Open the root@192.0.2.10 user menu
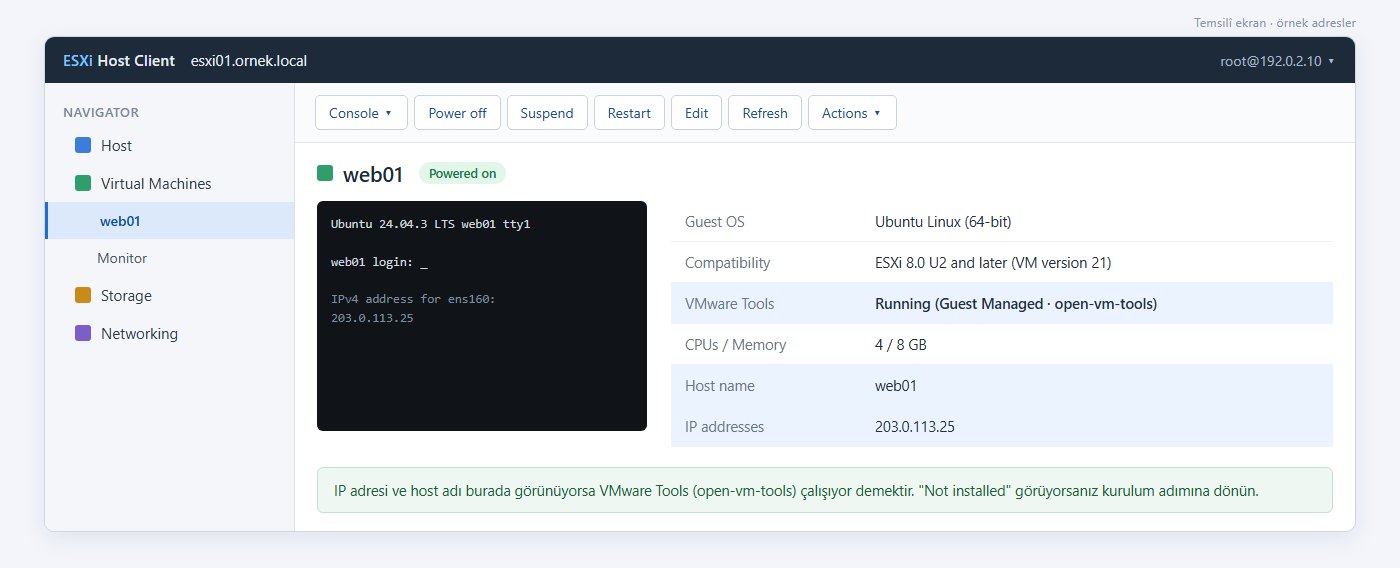The height and width of the screenshot is (568, 1400). click(1277, 61)
